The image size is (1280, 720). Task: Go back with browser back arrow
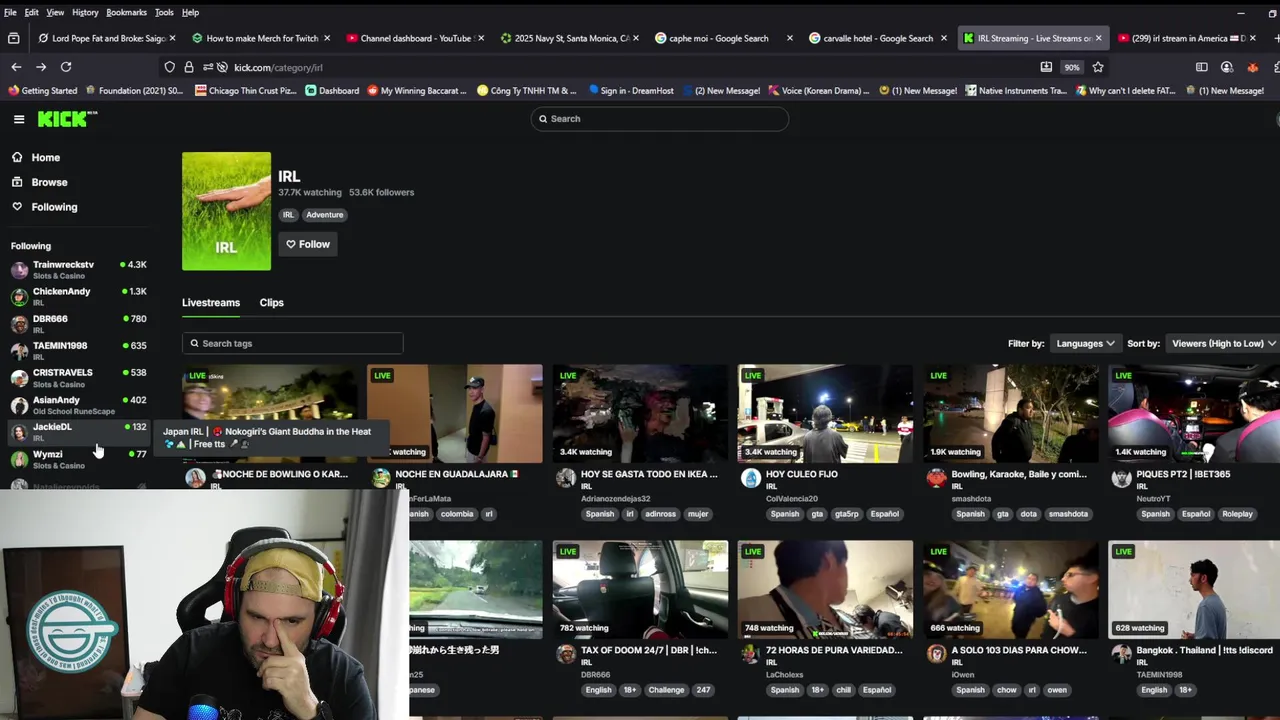click(x=16, y=67)
